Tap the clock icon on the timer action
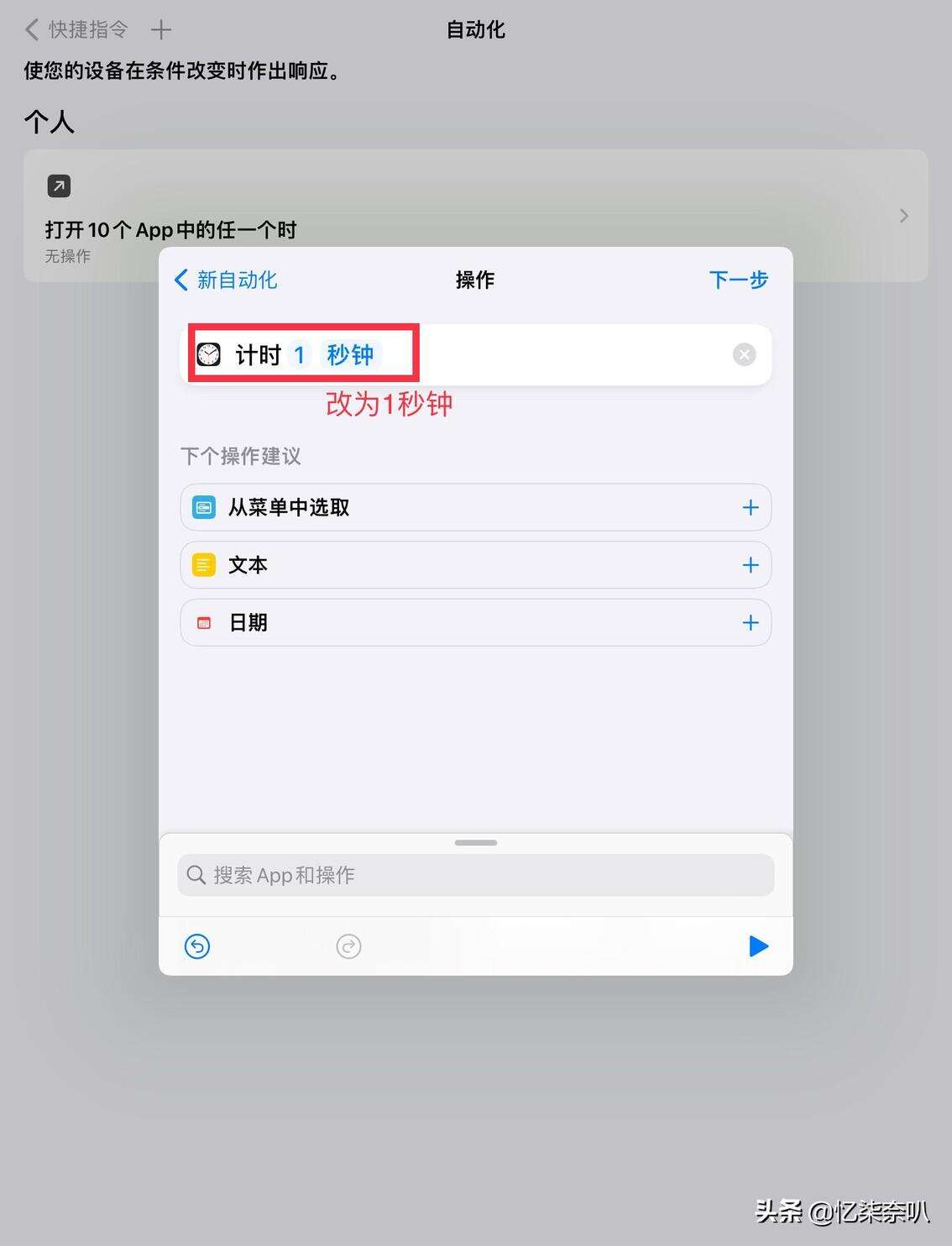The height and width of the screenshot is (1246, 952). [x=208, y=354]
